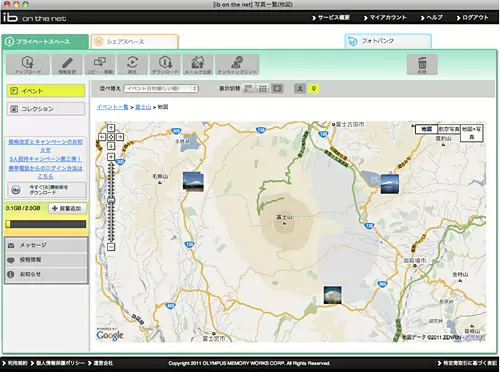This screenshot has height=372, width=500.
Task: Open the photo thumbnail by the eastern lake
Action: [390, 184]
